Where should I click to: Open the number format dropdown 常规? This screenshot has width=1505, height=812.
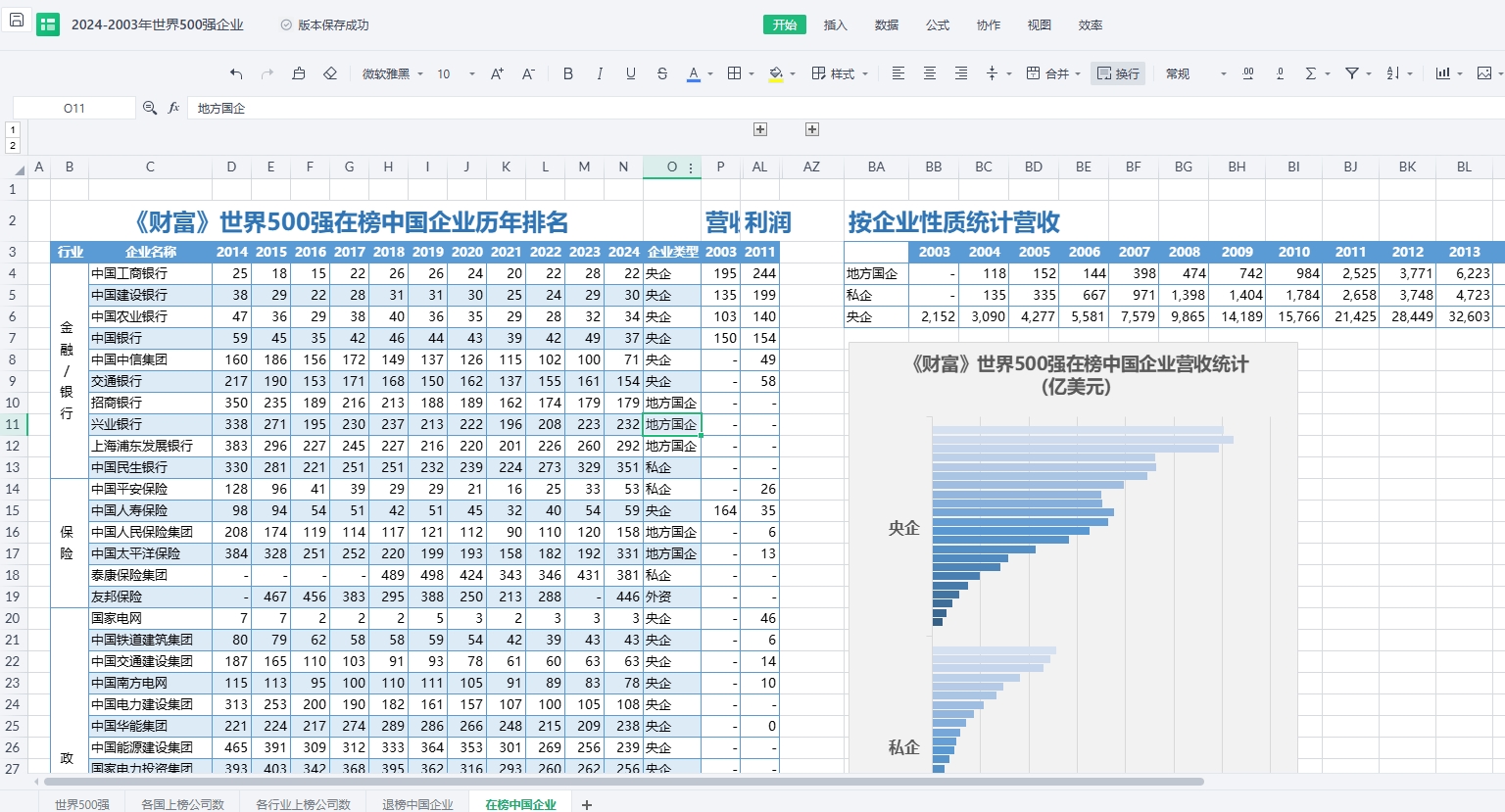coord(1195,73)
